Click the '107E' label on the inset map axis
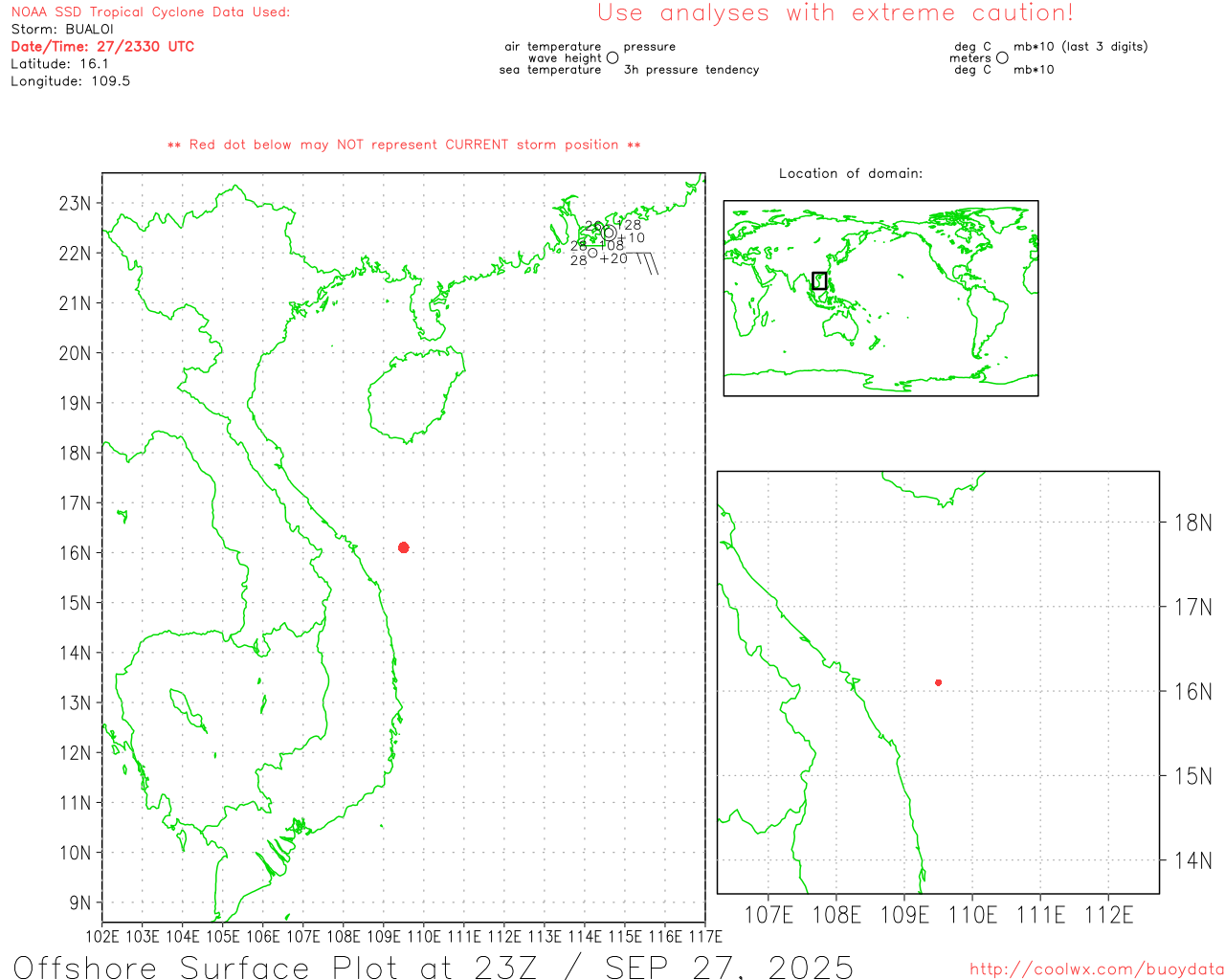 click(x=768, y=915)
